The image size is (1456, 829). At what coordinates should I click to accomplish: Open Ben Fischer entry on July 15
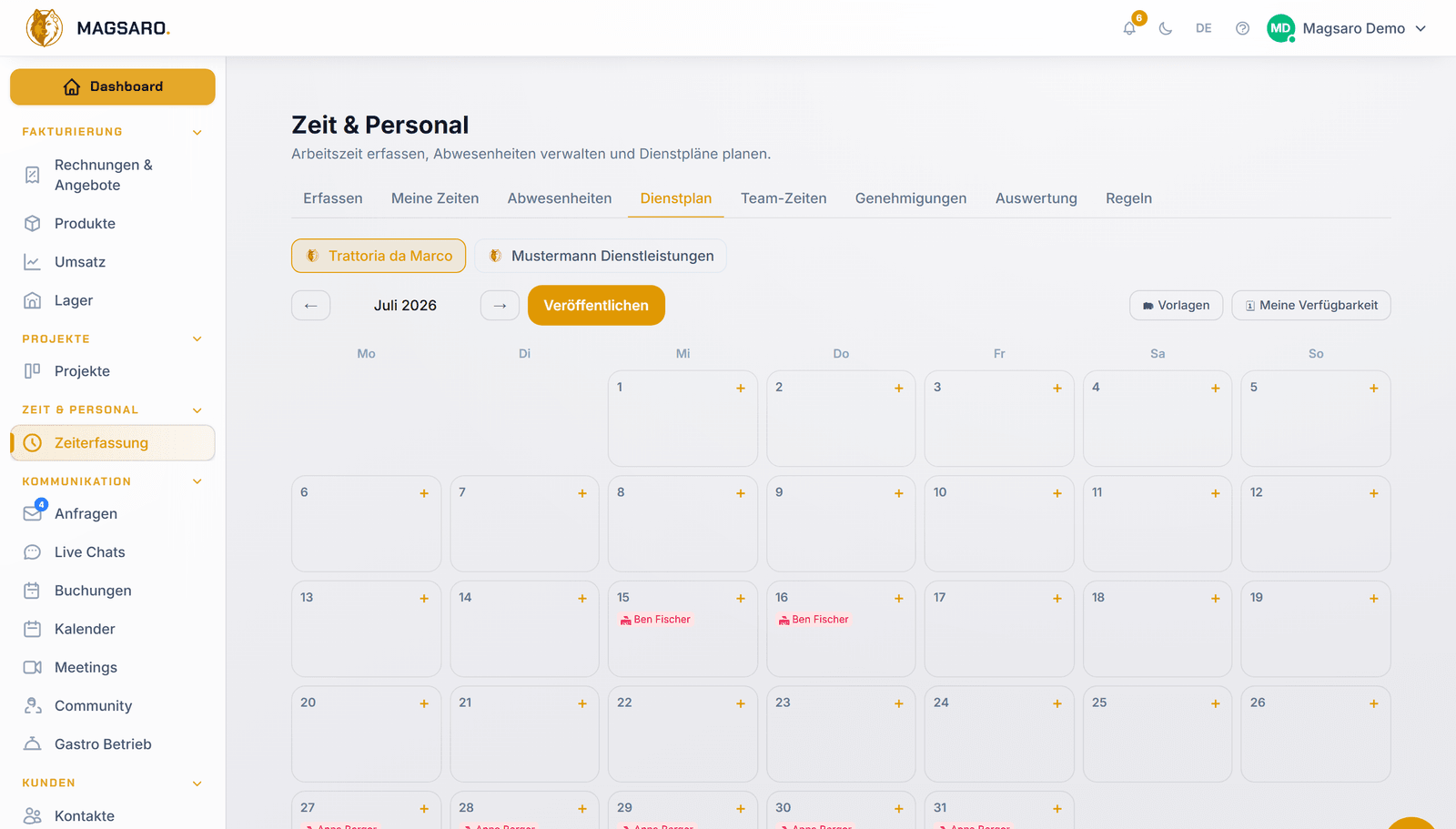point(655,620)
